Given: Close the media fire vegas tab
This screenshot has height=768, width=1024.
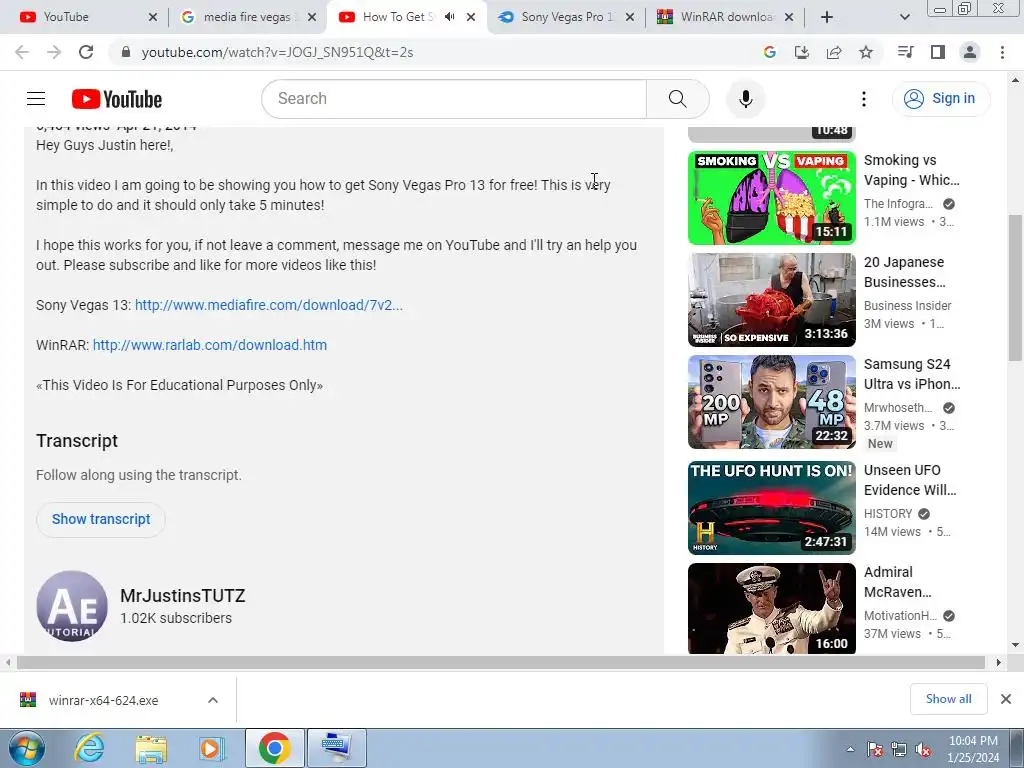Looking at the screenshot, I should click(x=312, y=17).
